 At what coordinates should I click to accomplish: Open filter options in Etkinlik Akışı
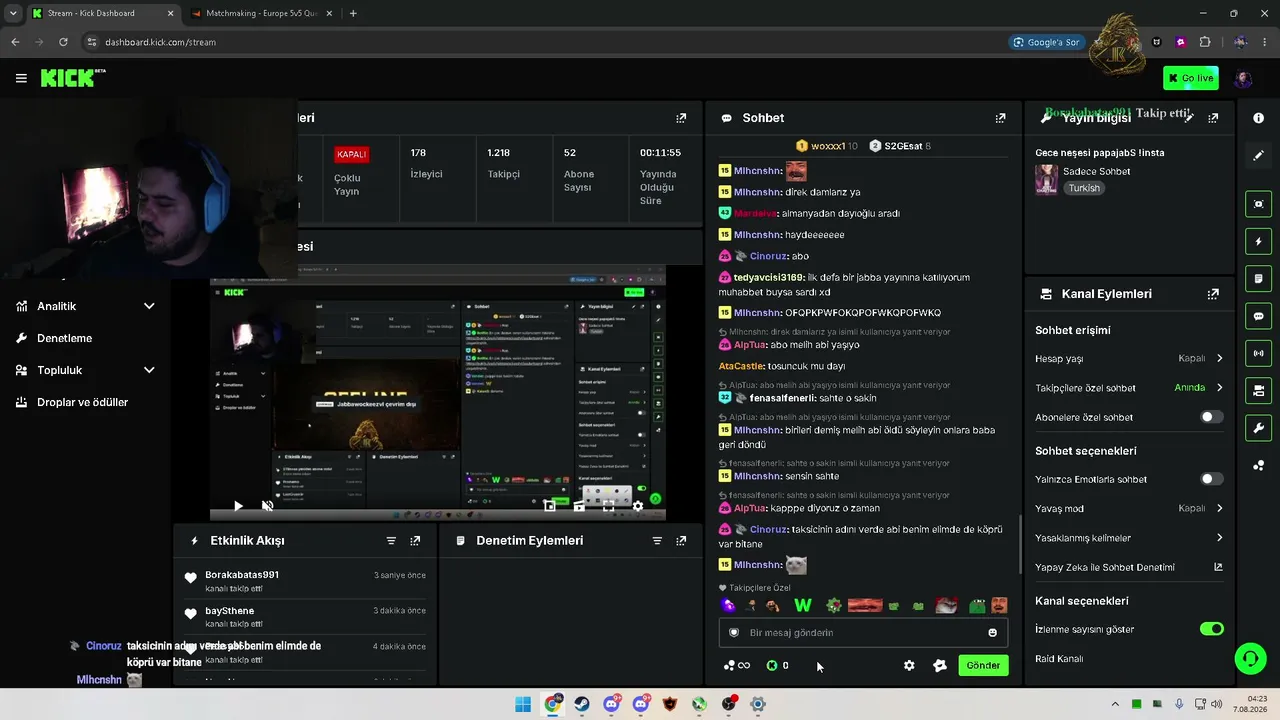[x=391, y=541]
